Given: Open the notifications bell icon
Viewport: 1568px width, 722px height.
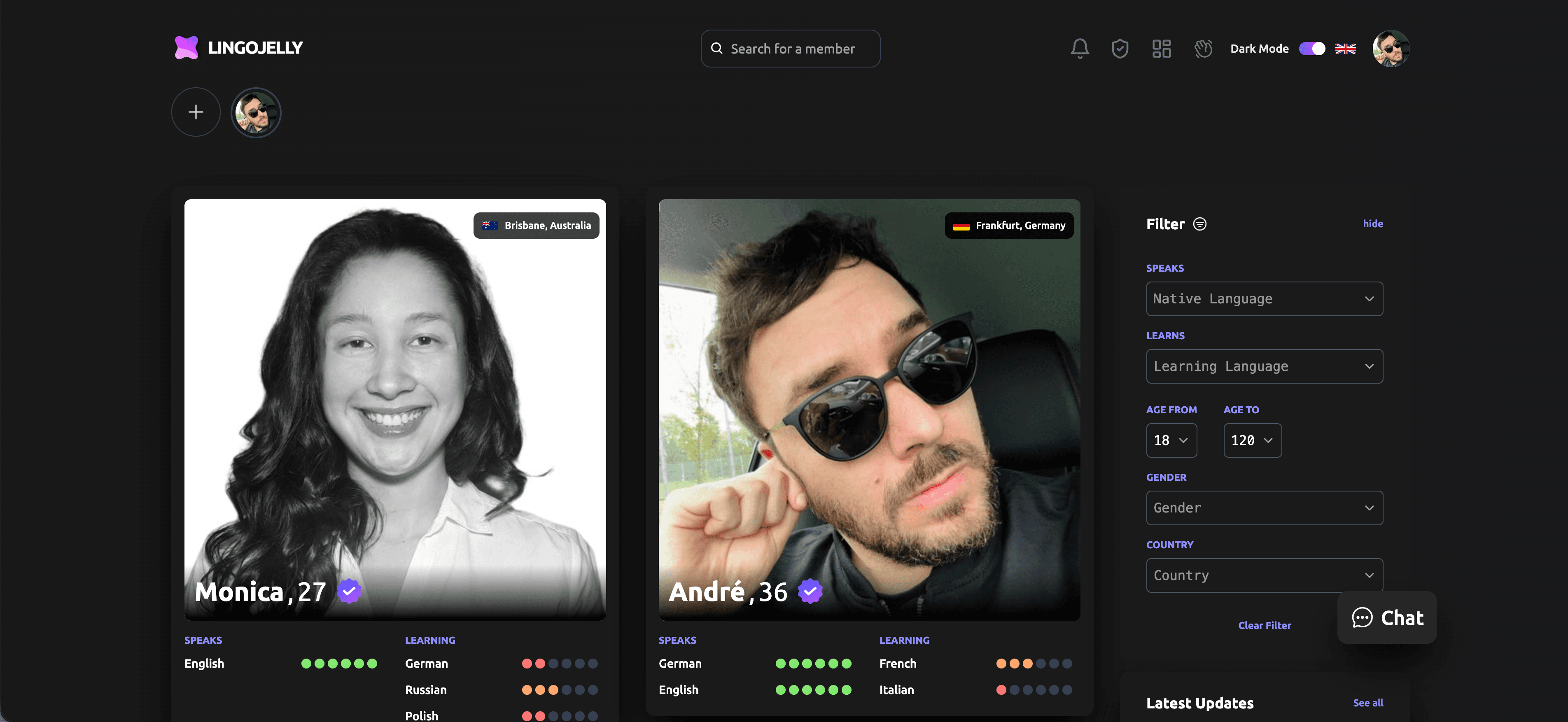Looking at the screenshot, I should pos(1079,49).
